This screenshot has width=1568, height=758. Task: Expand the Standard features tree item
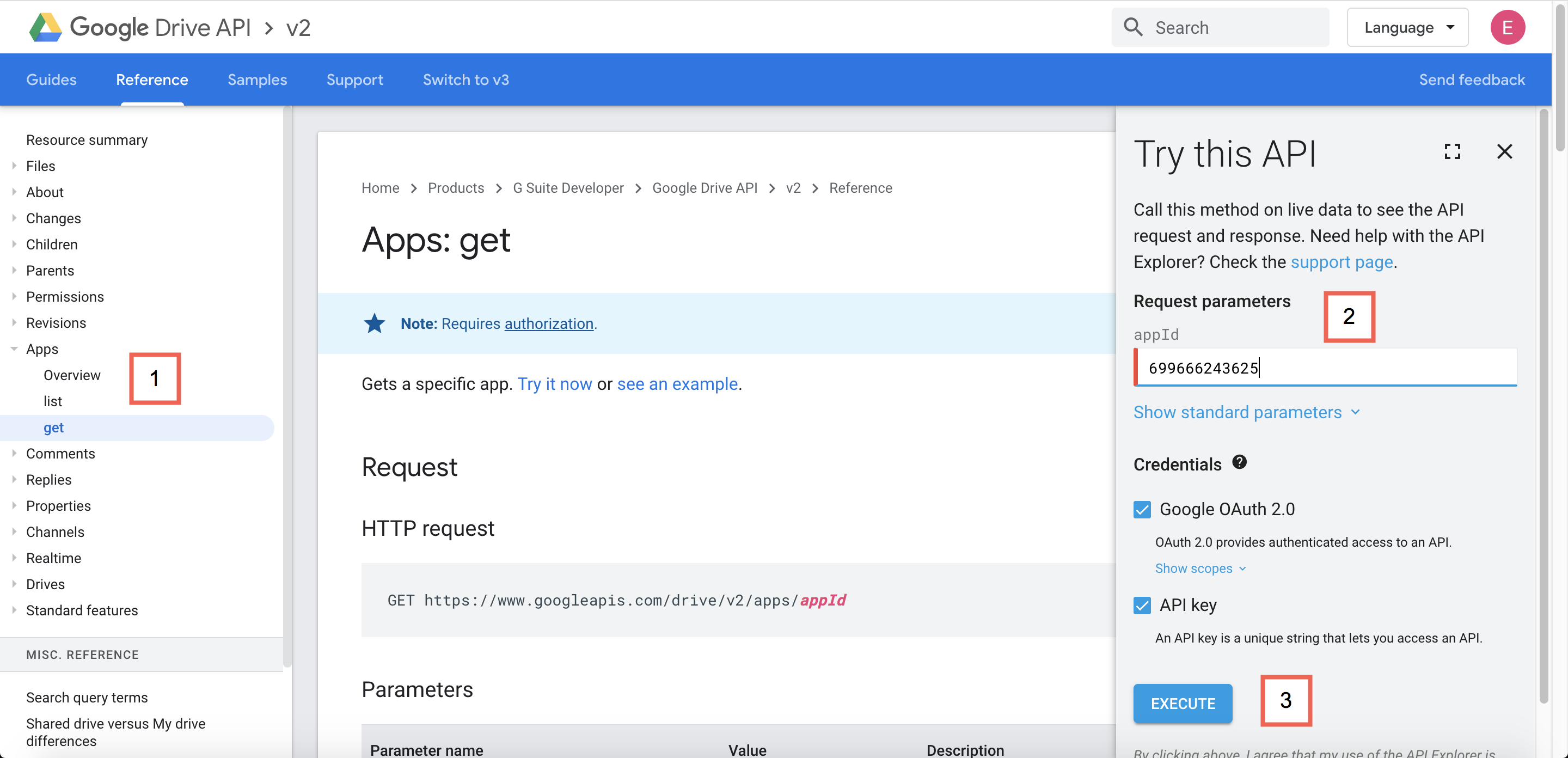14,610
